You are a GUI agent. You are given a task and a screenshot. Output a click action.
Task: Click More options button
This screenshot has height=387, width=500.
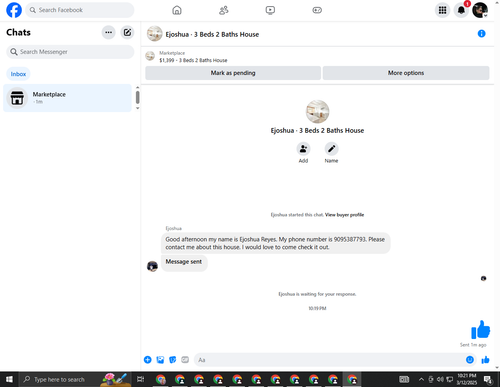tap(406, 73)
